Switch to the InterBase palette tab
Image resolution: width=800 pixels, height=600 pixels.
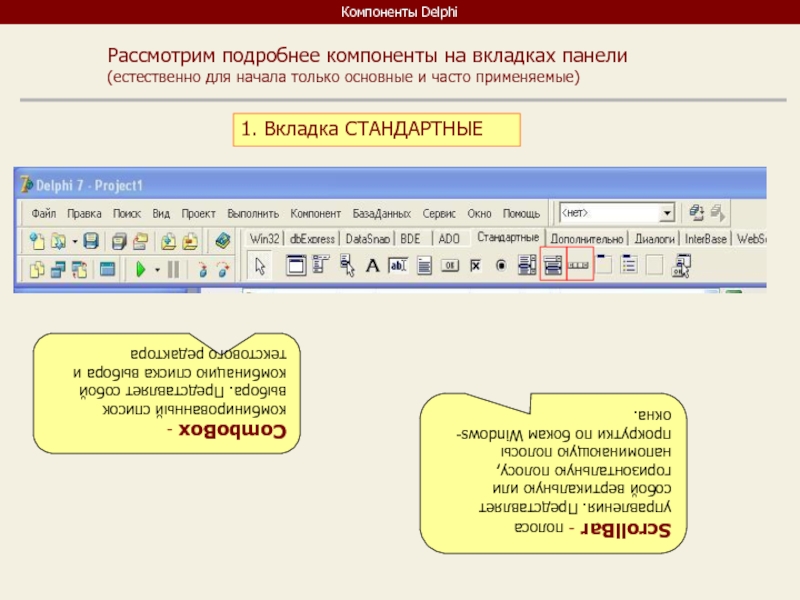pos(706,239)
